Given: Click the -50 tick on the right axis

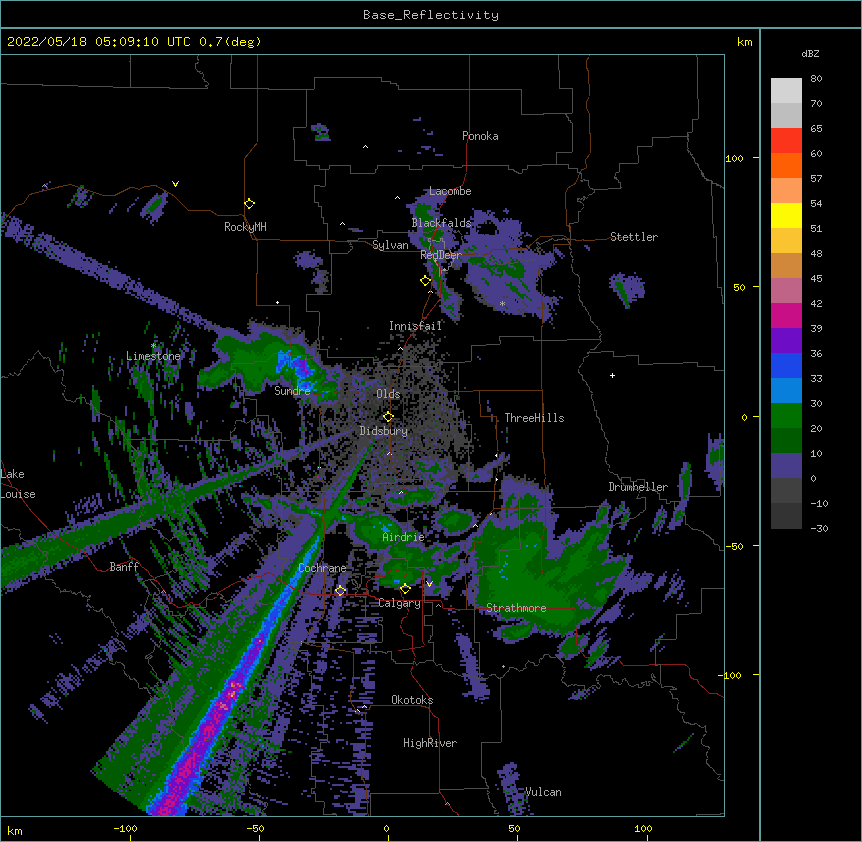Looking at the screenshot, I should coord(734,547).
